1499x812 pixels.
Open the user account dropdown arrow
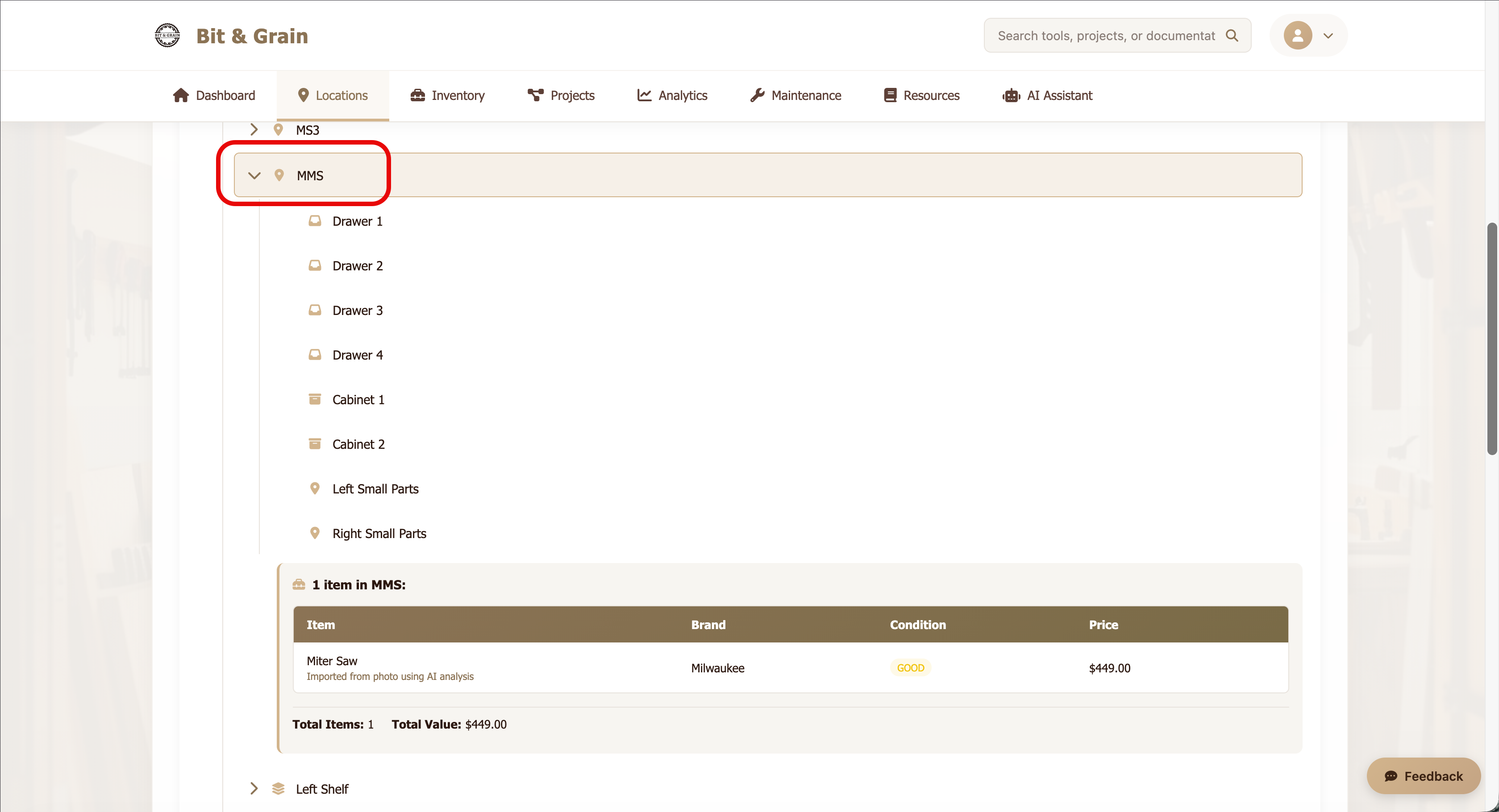pyautogui.click(x=1328, y=36)
